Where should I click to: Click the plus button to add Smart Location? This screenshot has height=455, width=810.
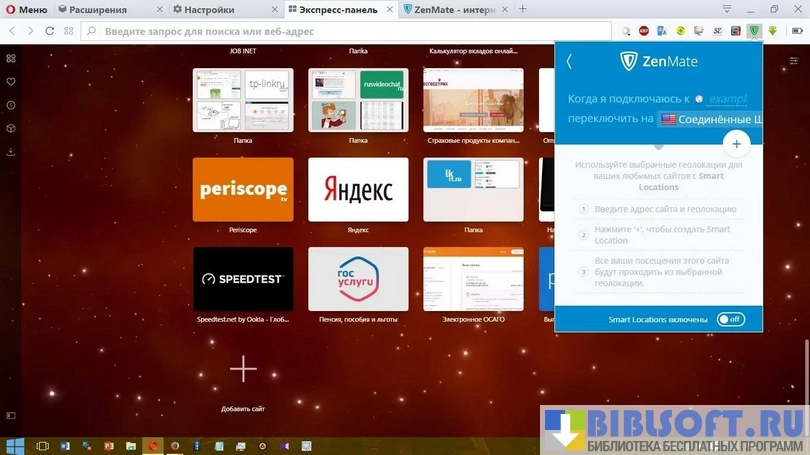736,144
